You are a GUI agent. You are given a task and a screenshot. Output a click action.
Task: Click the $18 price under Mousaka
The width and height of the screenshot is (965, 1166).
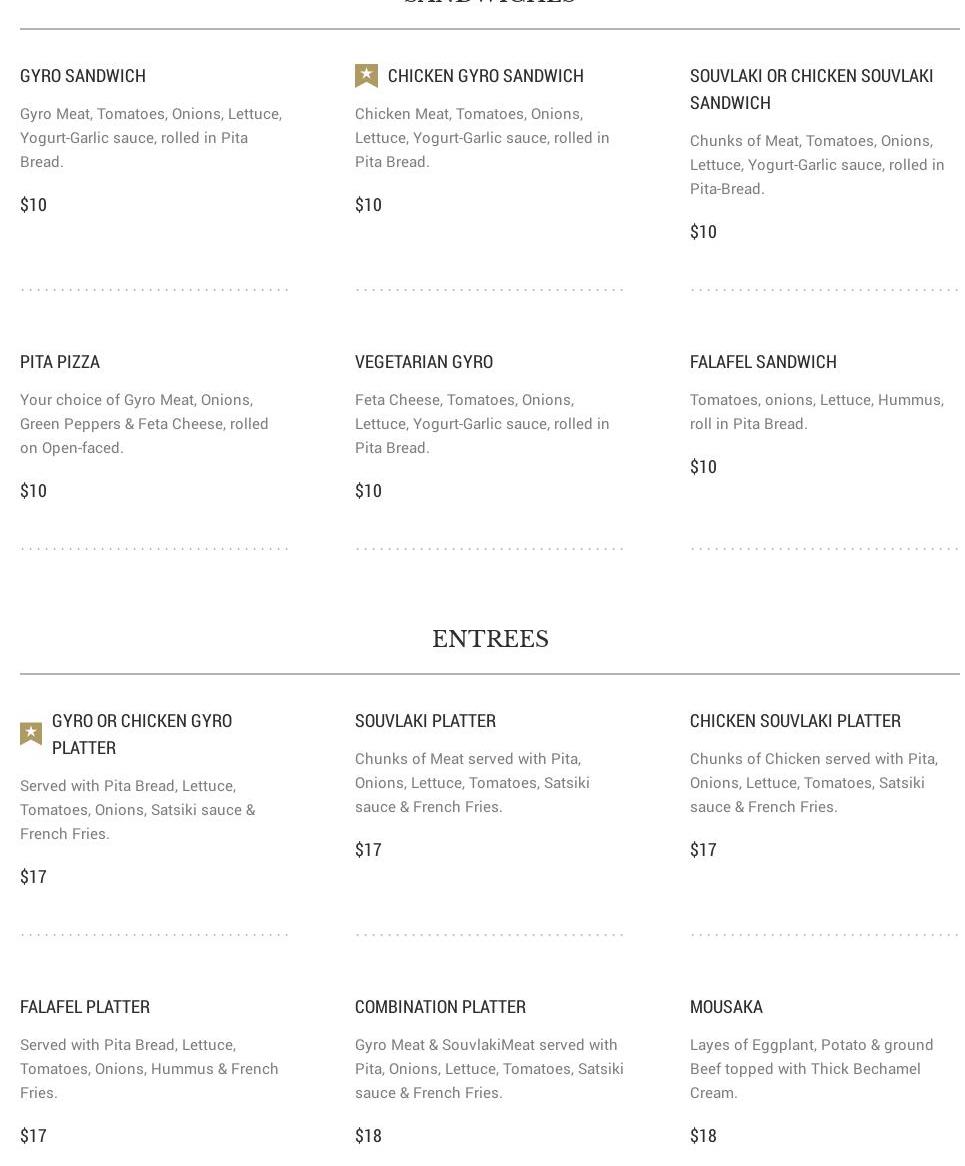(703, 1136)
